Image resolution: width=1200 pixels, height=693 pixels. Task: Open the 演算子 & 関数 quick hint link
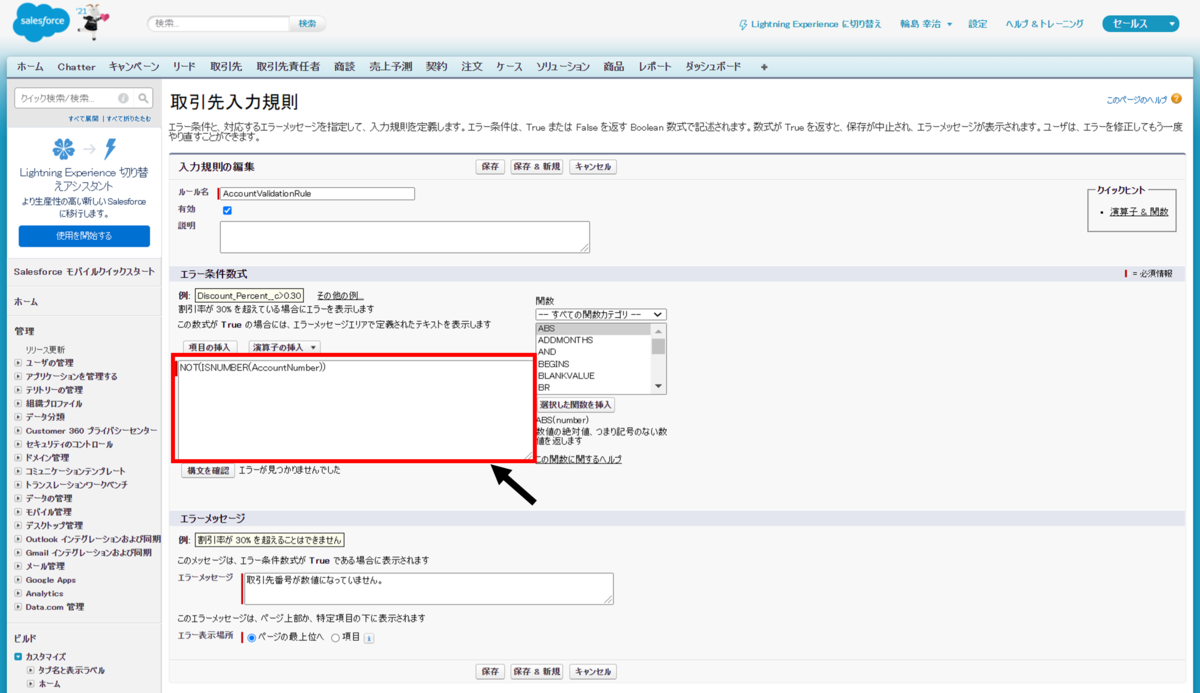click(1139, 212)
